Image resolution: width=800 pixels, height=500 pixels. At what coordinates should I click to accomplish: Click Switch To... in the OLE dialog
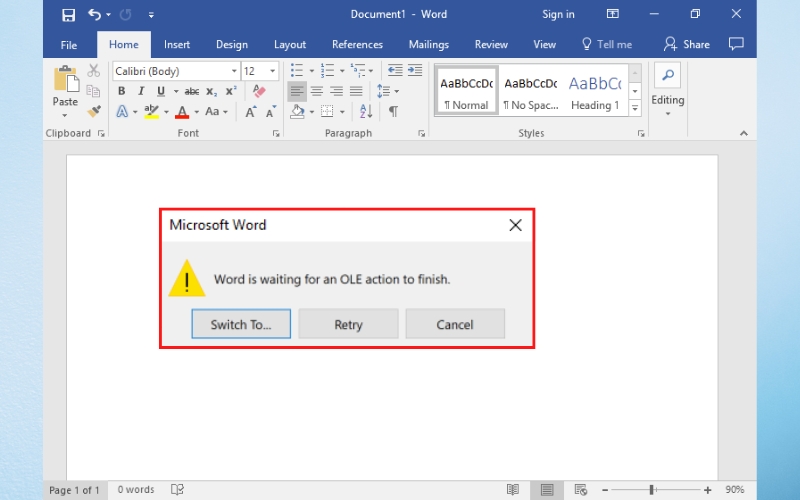point(241,324)
